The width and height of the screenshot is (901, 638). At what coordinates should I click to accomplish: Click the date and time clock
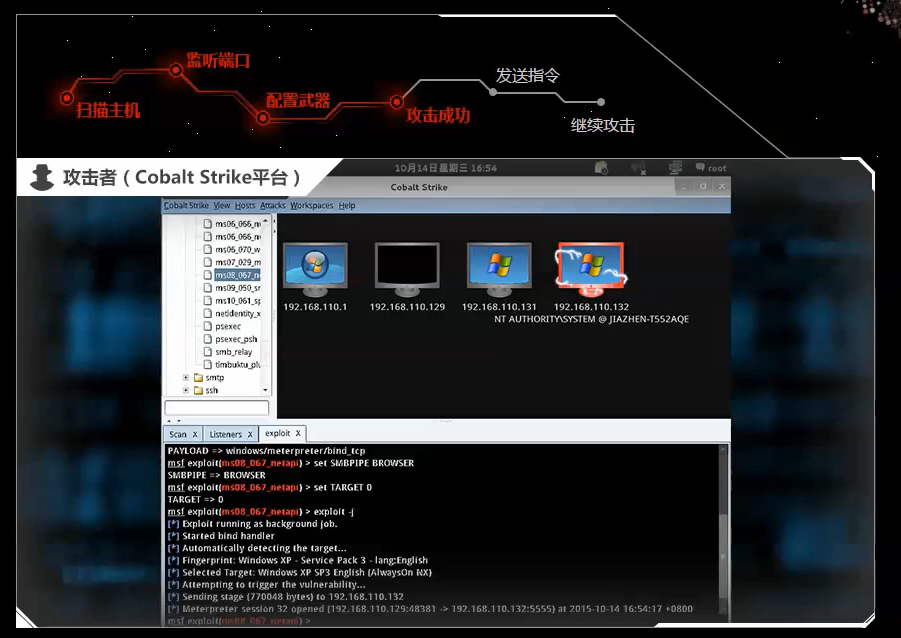(x=445, y=168)
